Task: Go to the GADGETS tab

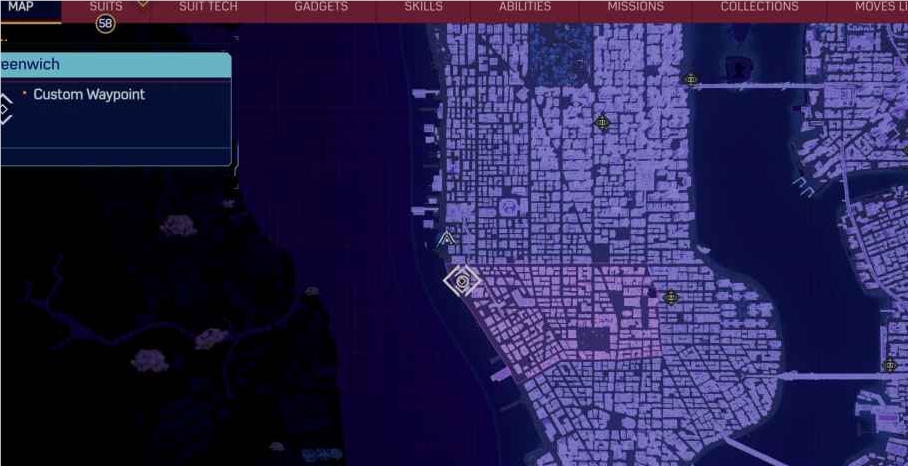Action: point(321,8)
